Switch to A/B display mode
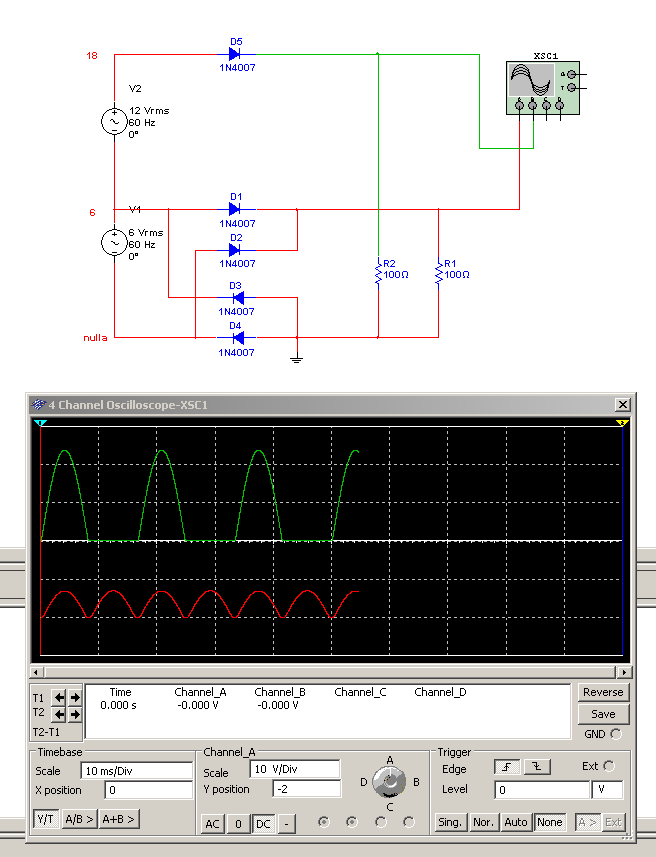Image resolution: width=656 pixels, height=857 pixels. [x=79, y=819]
